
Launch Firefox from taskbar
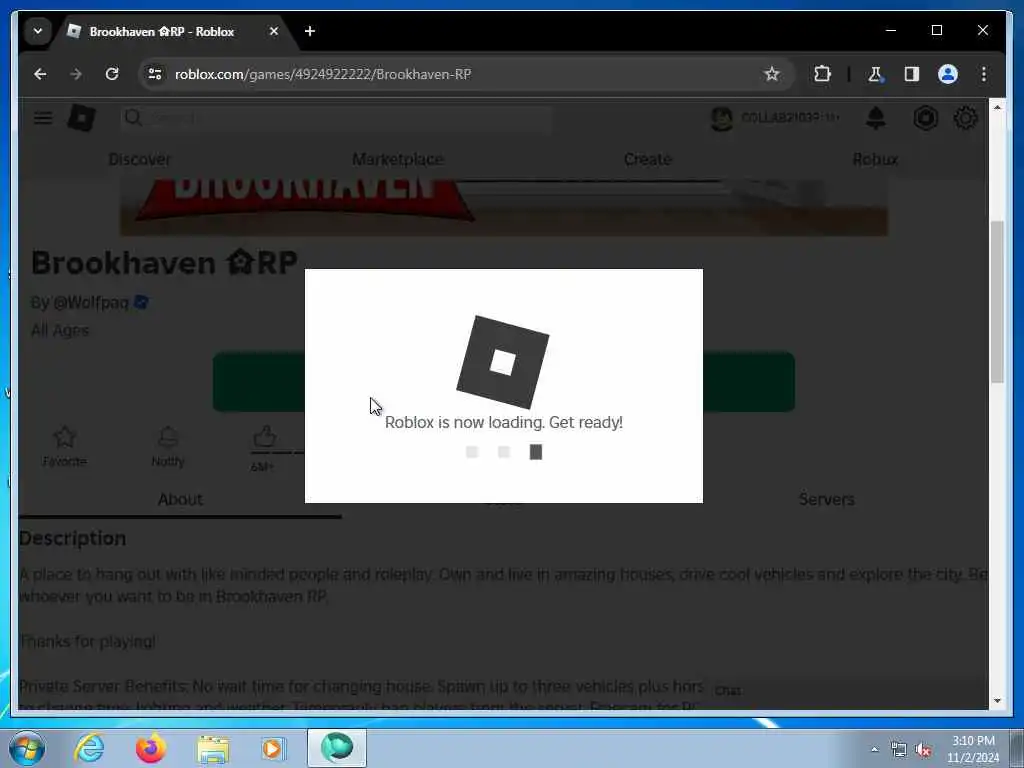click(150, 748)
